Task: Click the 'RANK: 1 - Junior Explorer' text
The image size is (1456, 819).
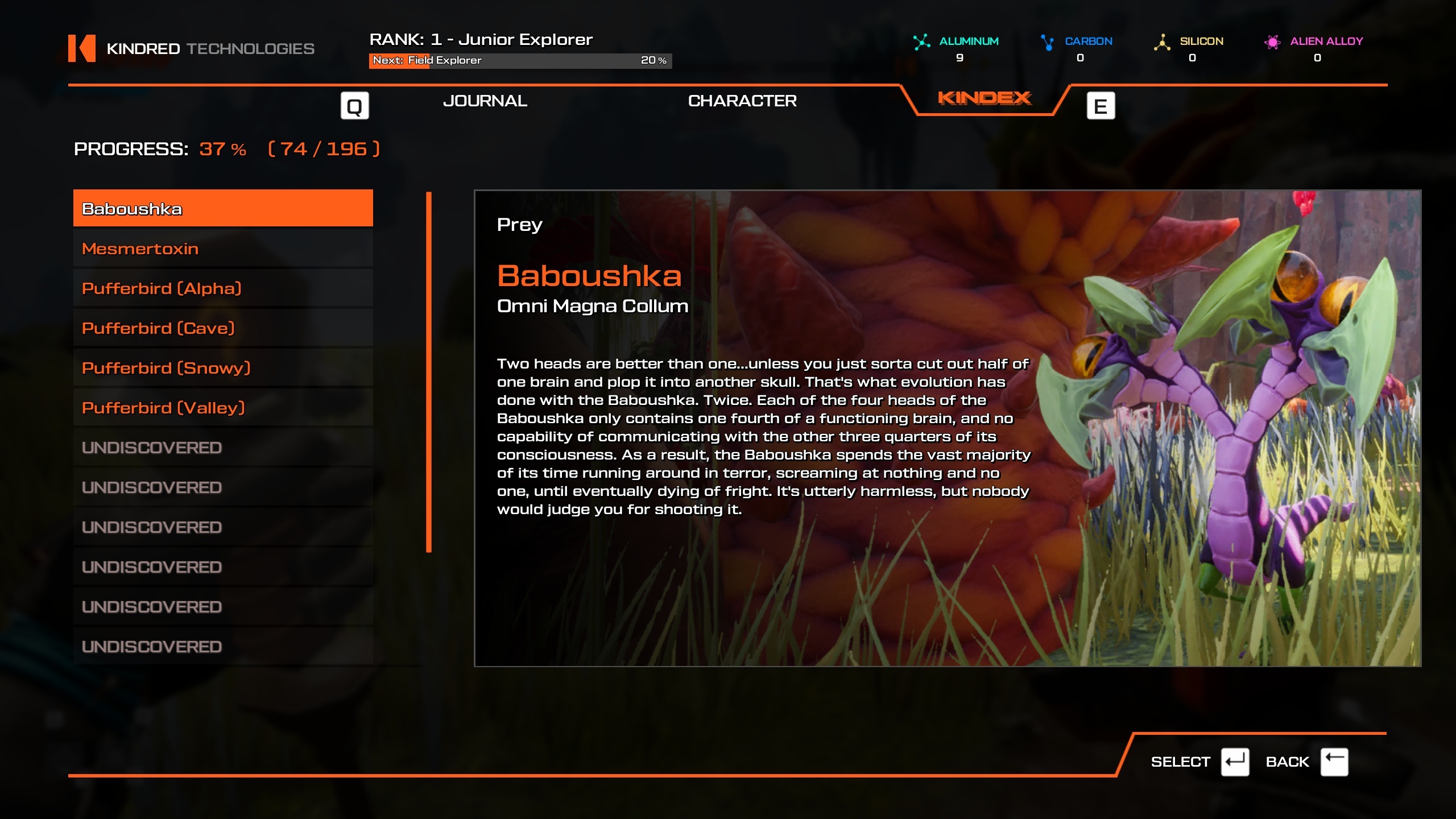Action: coord(481,39)
